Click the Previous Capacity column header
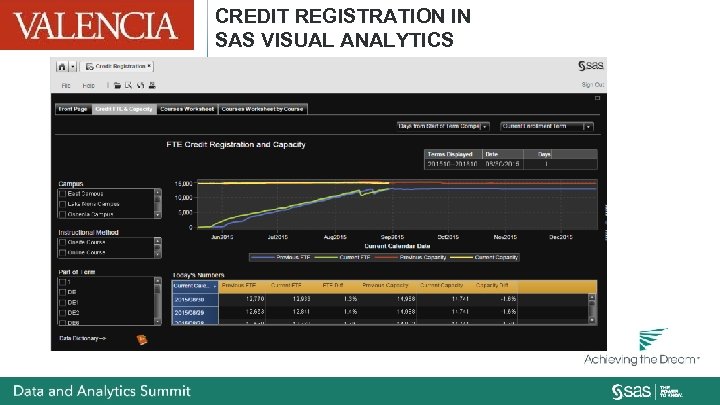 [x=385, y=286]
